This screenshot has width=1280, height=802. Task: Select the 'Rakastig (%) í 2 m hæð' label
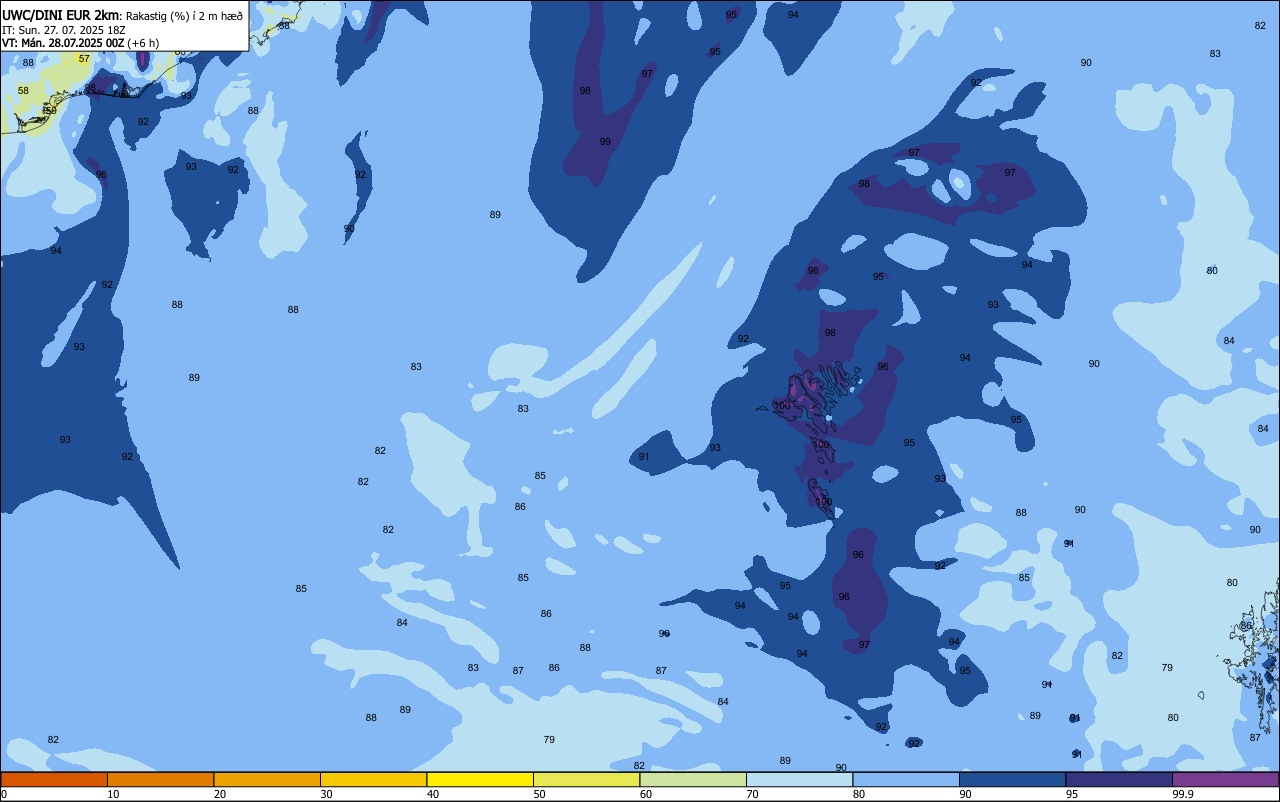183,16
